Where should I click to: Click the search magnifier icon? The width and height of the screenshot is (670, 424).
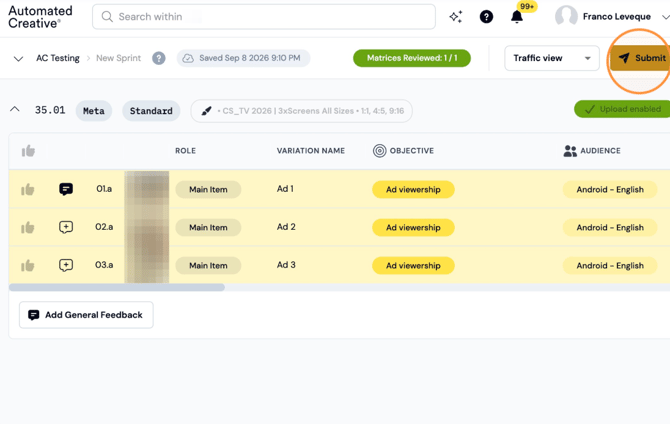(107, 17)
